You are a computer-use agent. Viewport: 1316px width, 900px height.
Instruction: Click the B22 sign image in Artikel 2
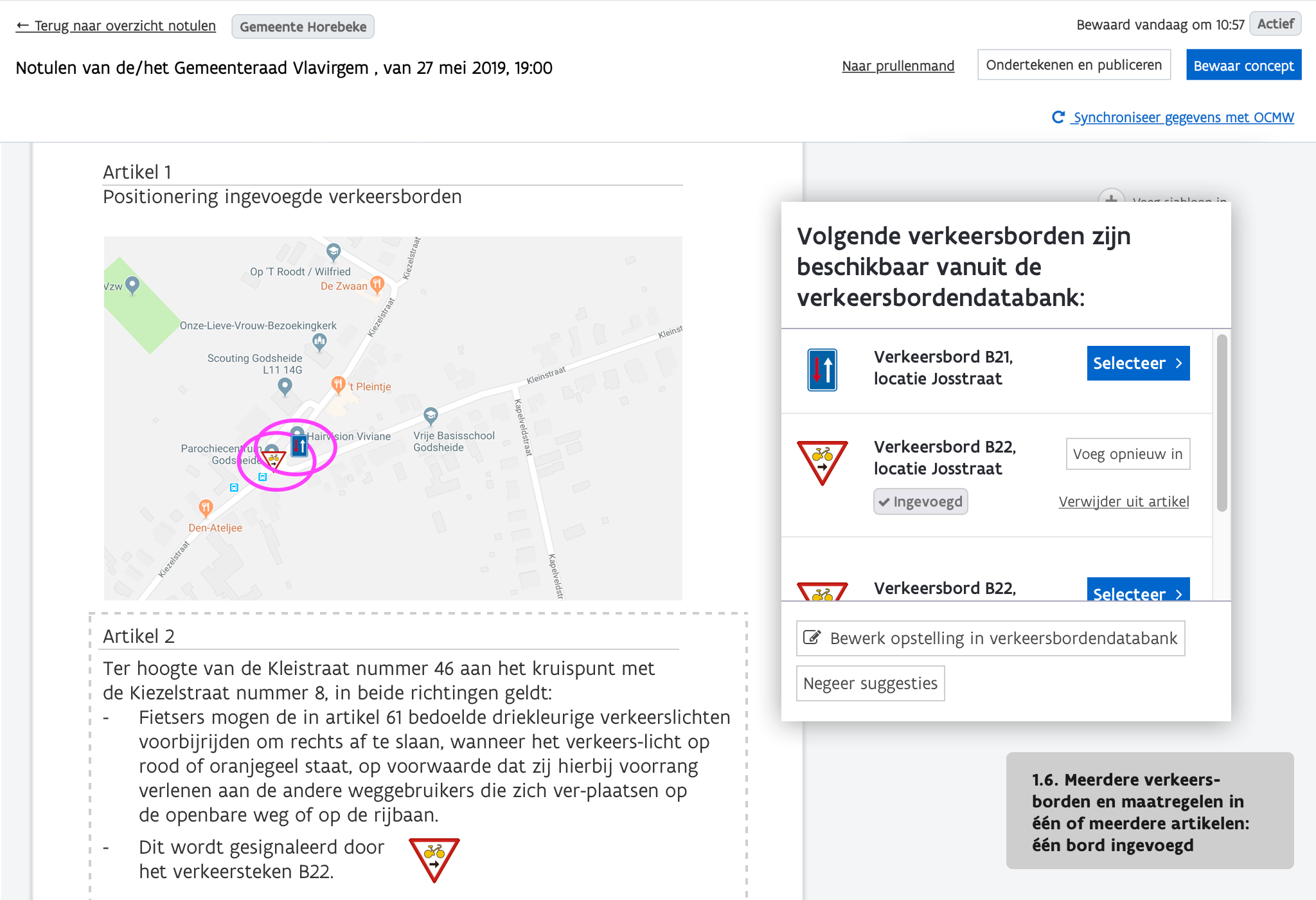434,860
